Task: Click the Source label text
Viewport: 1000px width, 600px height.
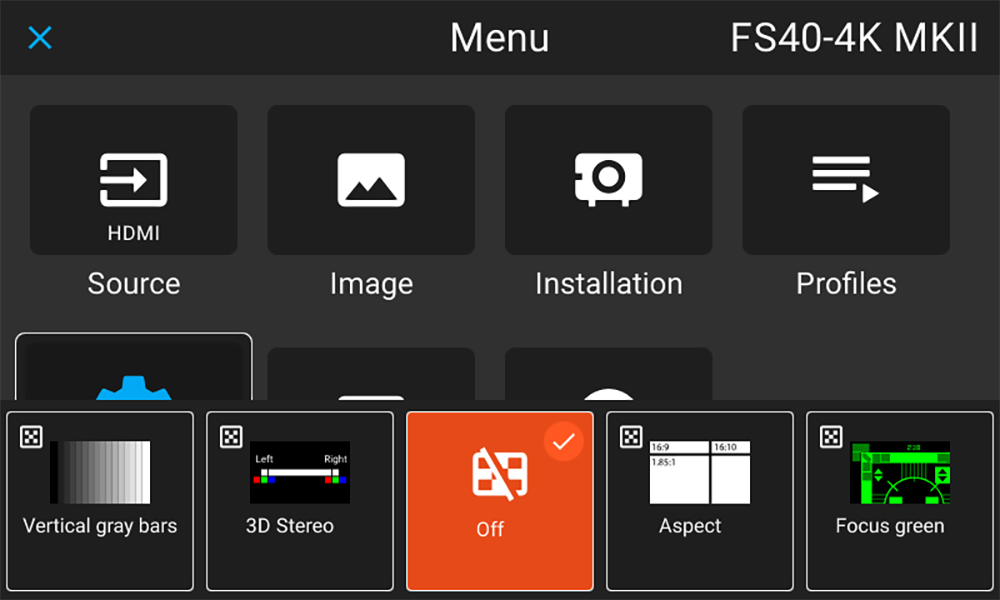Action: (x=133, y=284)
